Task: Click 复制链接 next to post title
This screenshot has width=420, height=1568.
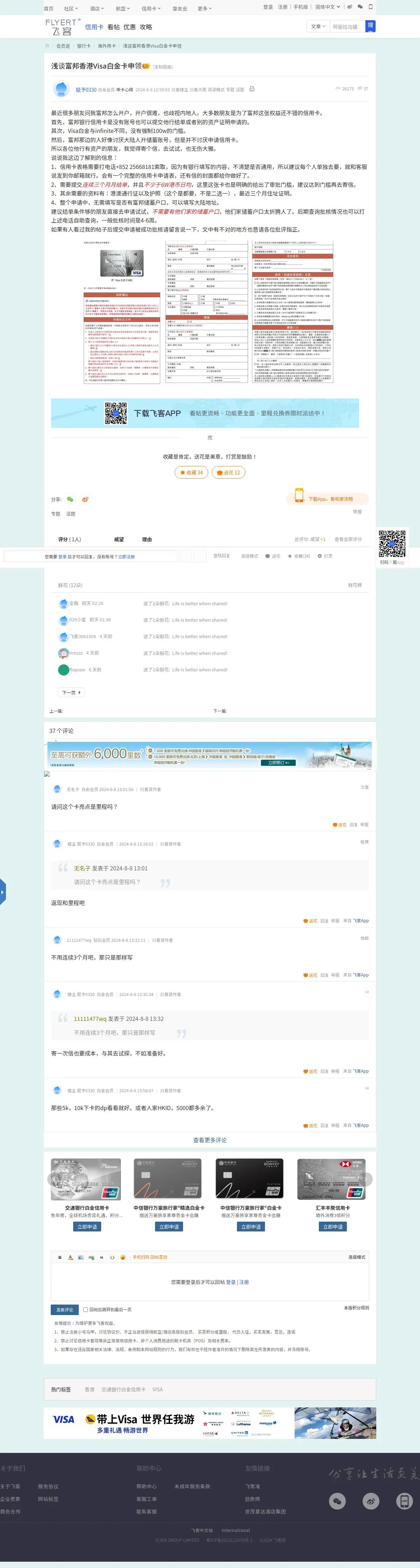Action: pyautogui.click(x=162, y=67)
